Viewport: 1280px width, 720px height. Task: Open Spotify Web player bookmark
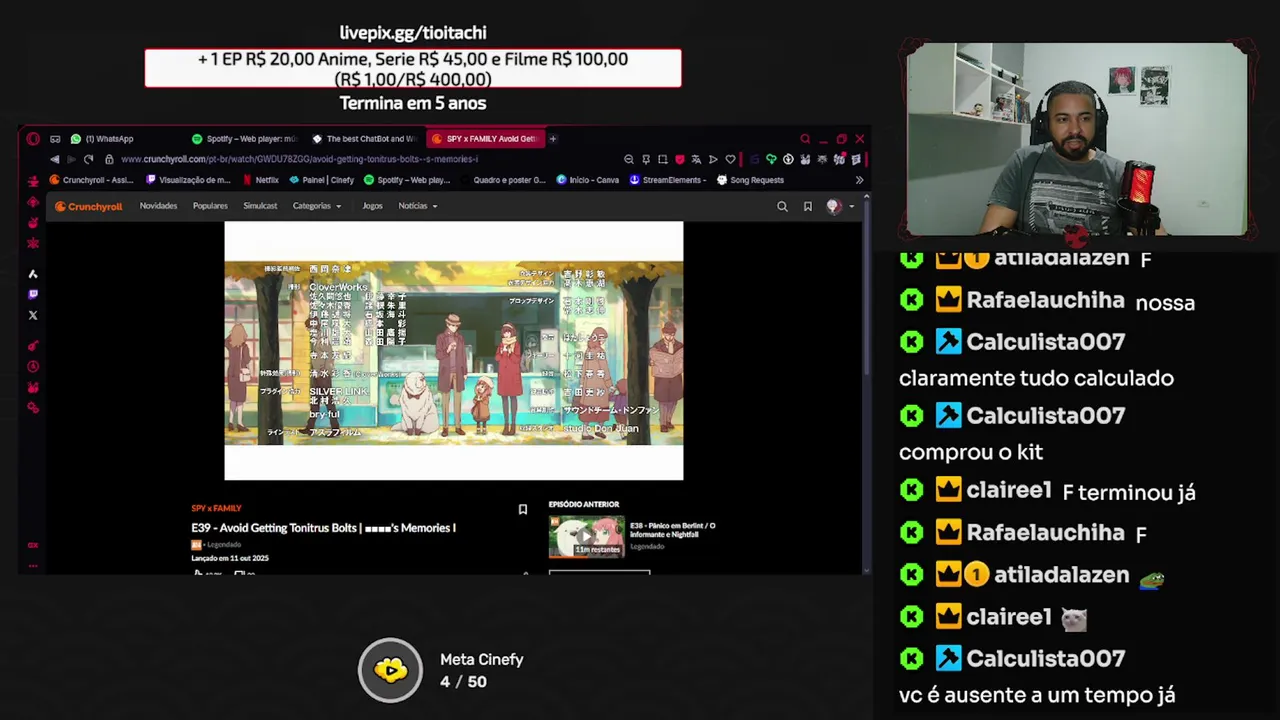pos(407,180)
